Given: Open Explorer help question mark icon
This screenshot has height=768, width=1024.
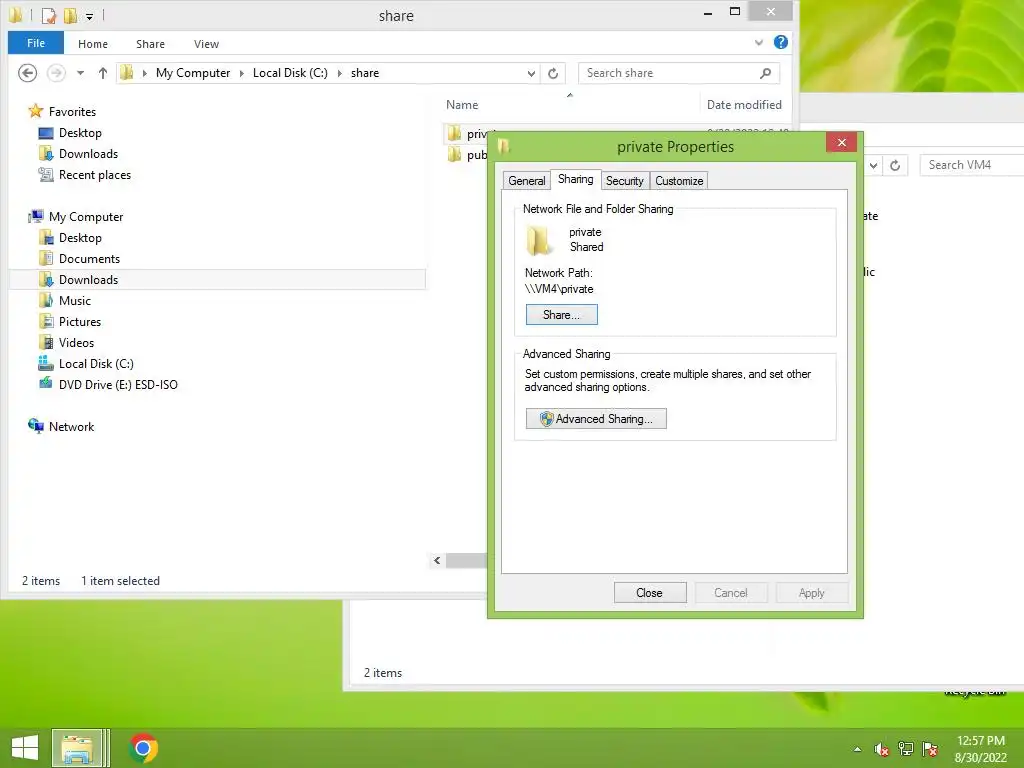Looking at the screenshot, I should pyautogui.click(x=780, y=42).
